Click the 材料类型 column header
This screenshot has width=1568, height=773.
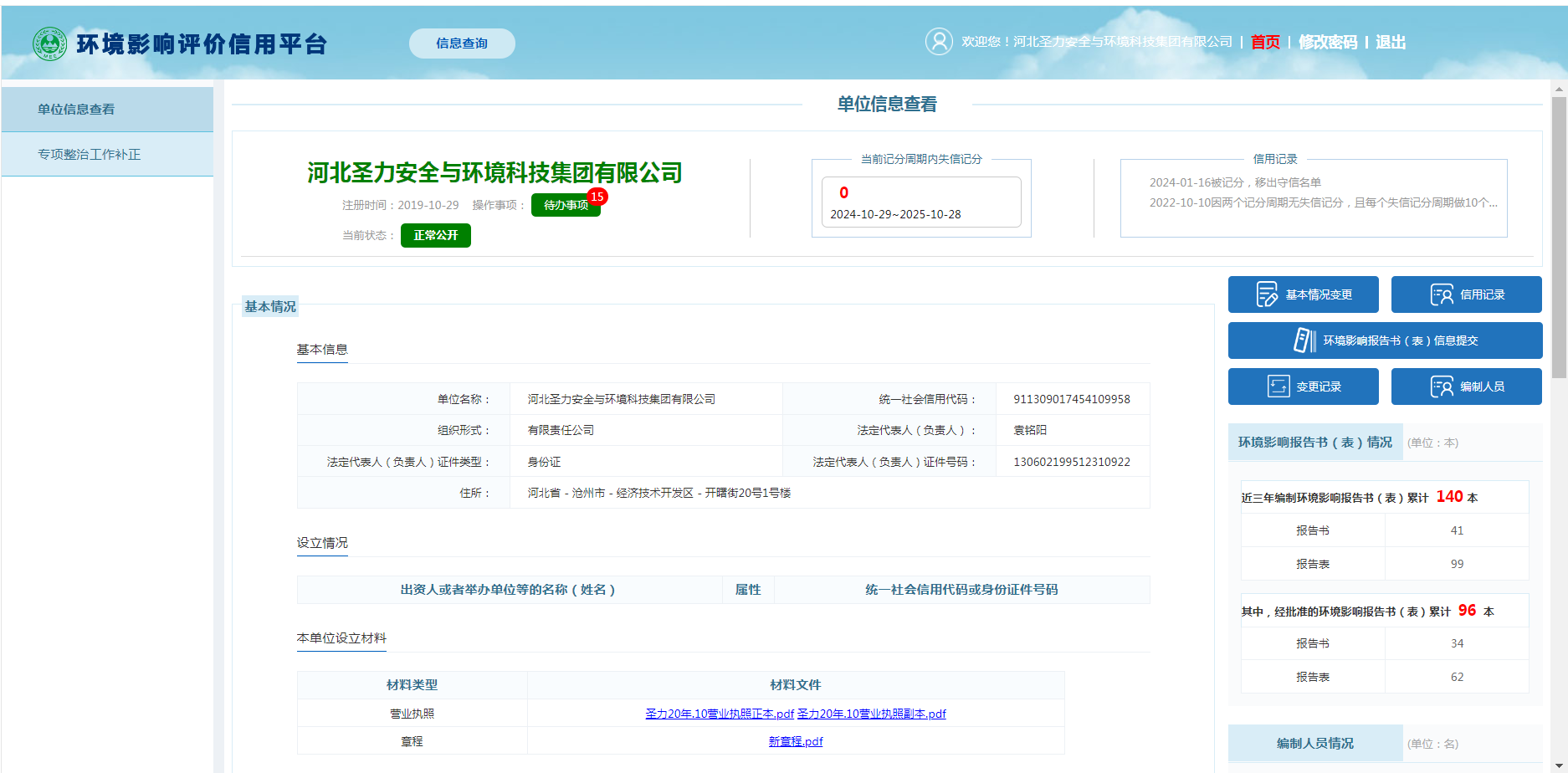412,684
